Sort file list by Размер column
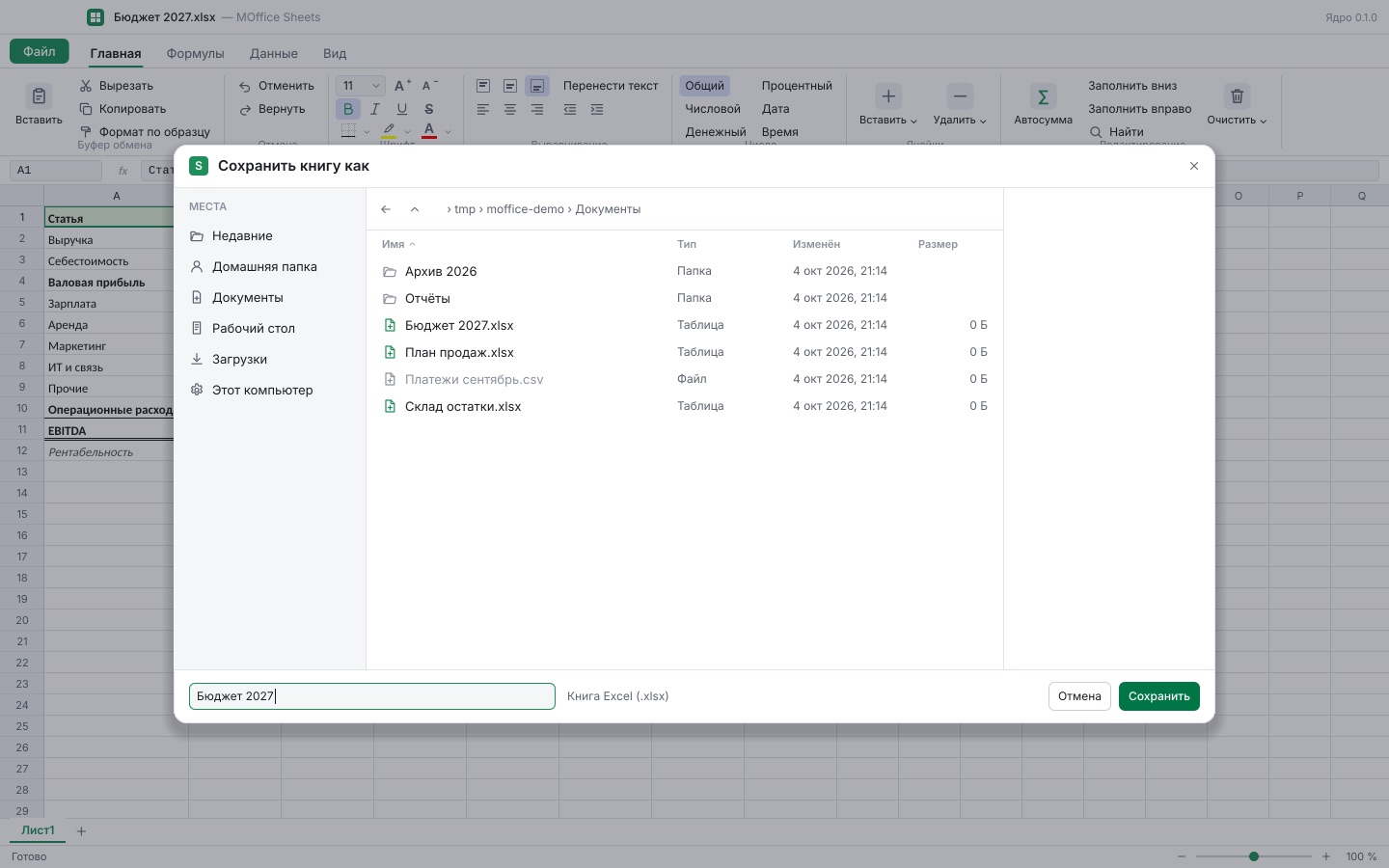 pyautogui.click(x=938, y=244)
